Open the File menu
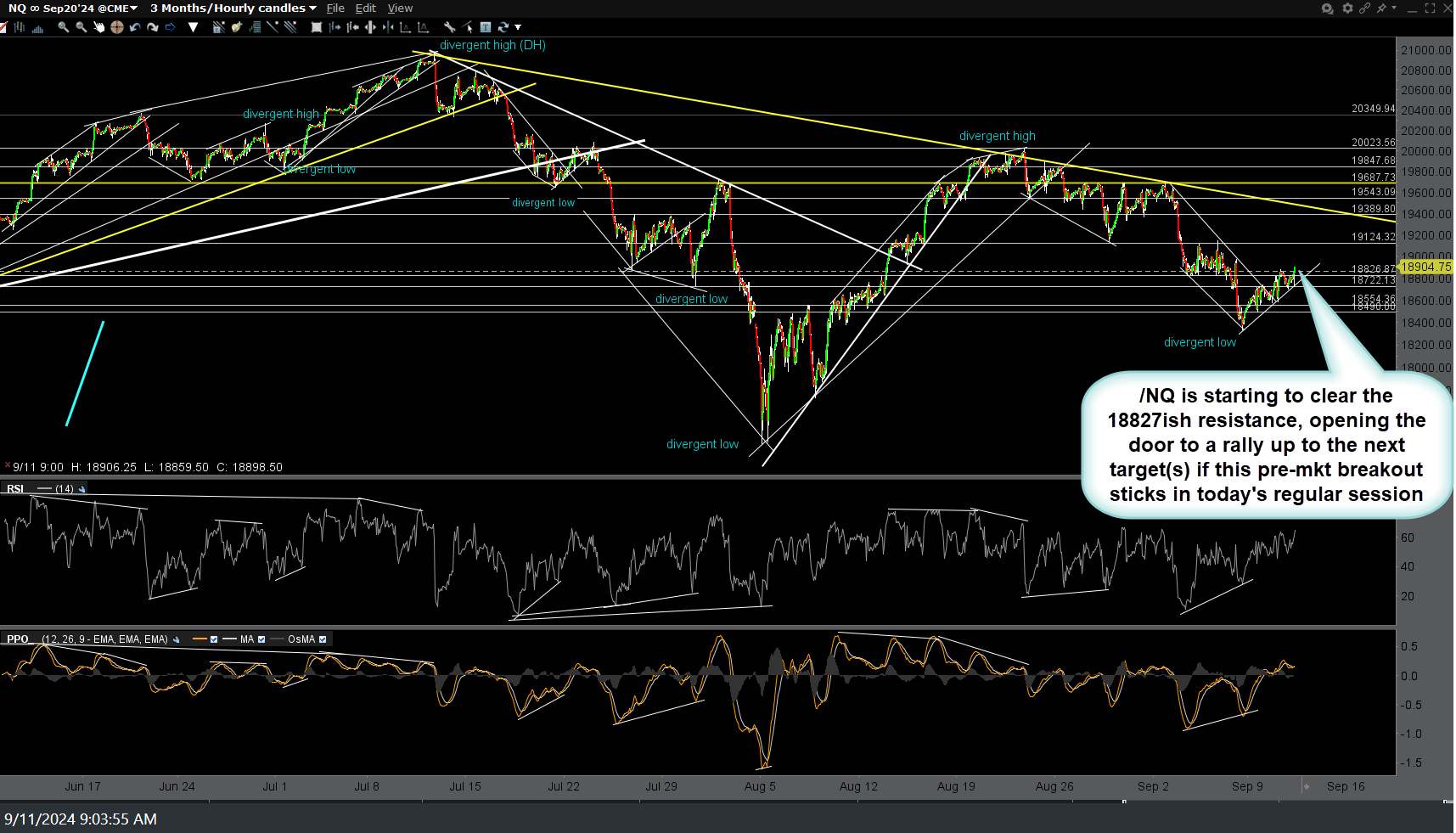Viewport: 1456px width, 833px height. (335, 8)
